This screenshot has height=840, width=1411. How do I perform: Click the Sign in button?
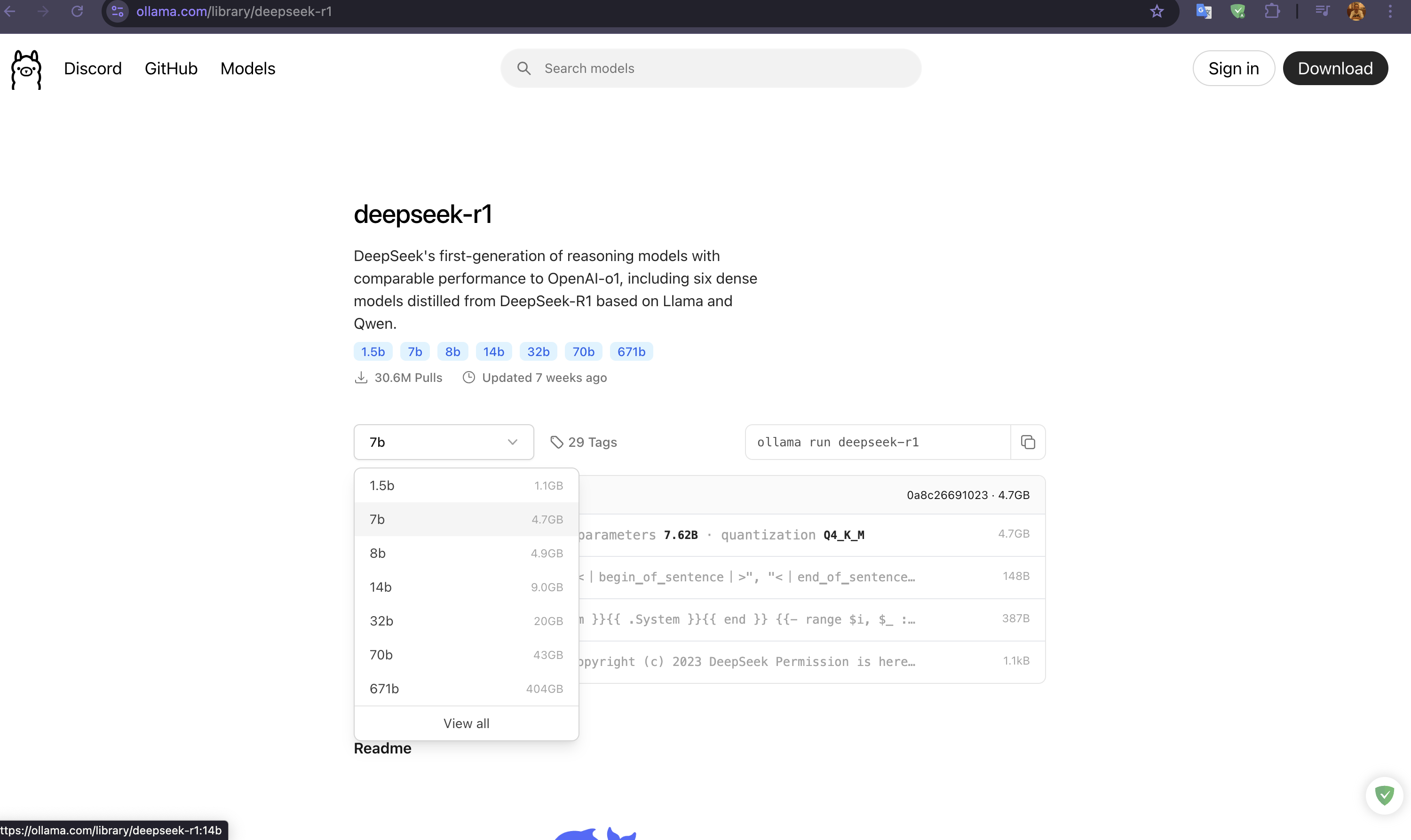(1233, 69)
